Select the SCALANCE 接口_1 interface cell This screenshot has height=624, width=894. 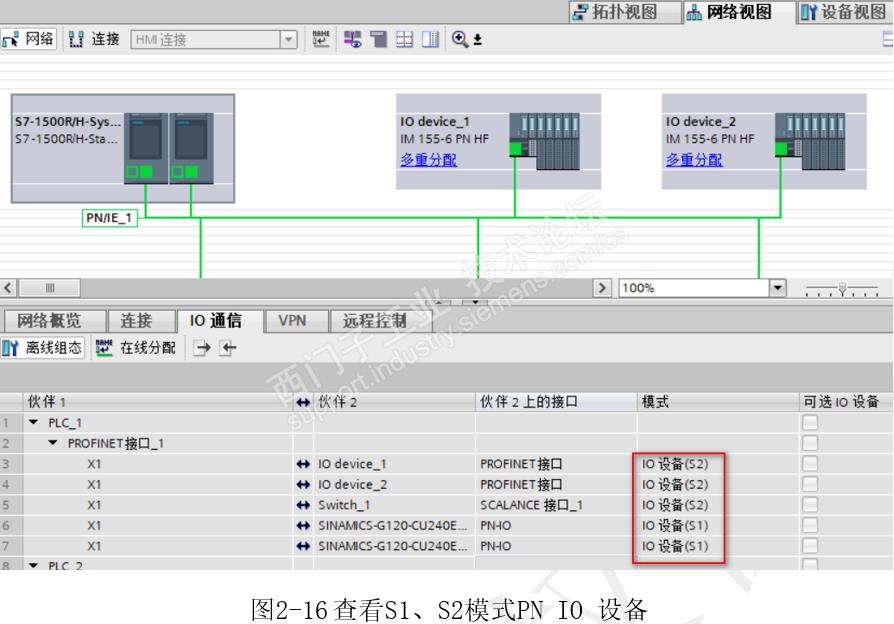556,505
